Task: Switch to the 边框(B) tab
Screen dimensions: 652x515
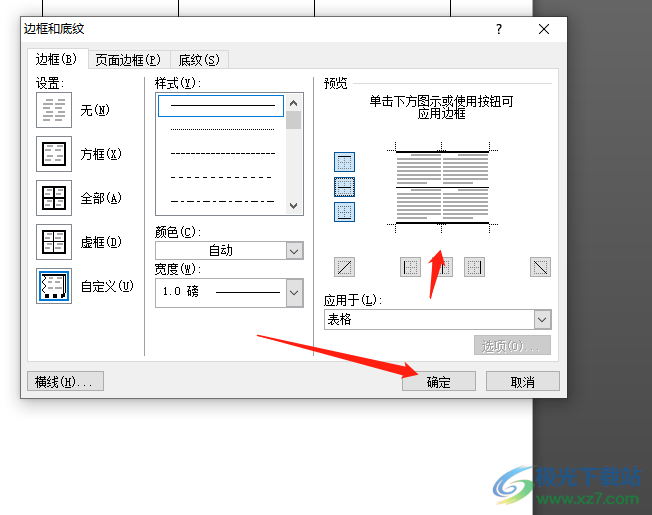Action: point(57,59)
